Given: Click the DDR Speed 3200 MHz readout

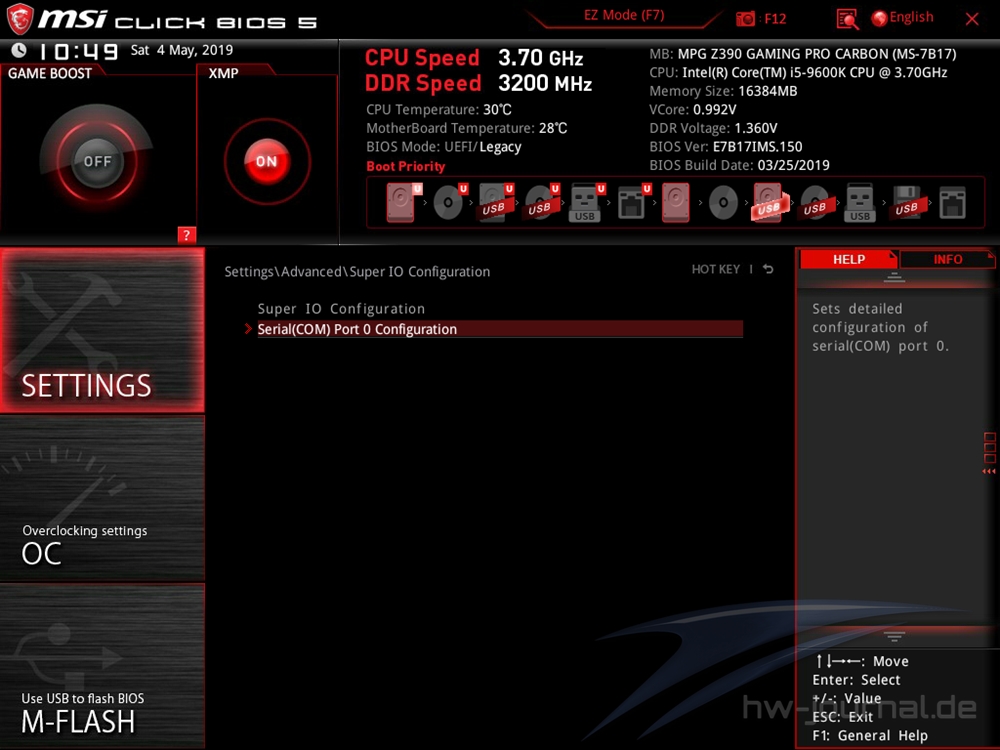Looking at the screenshot, I should tap(478, 84).
